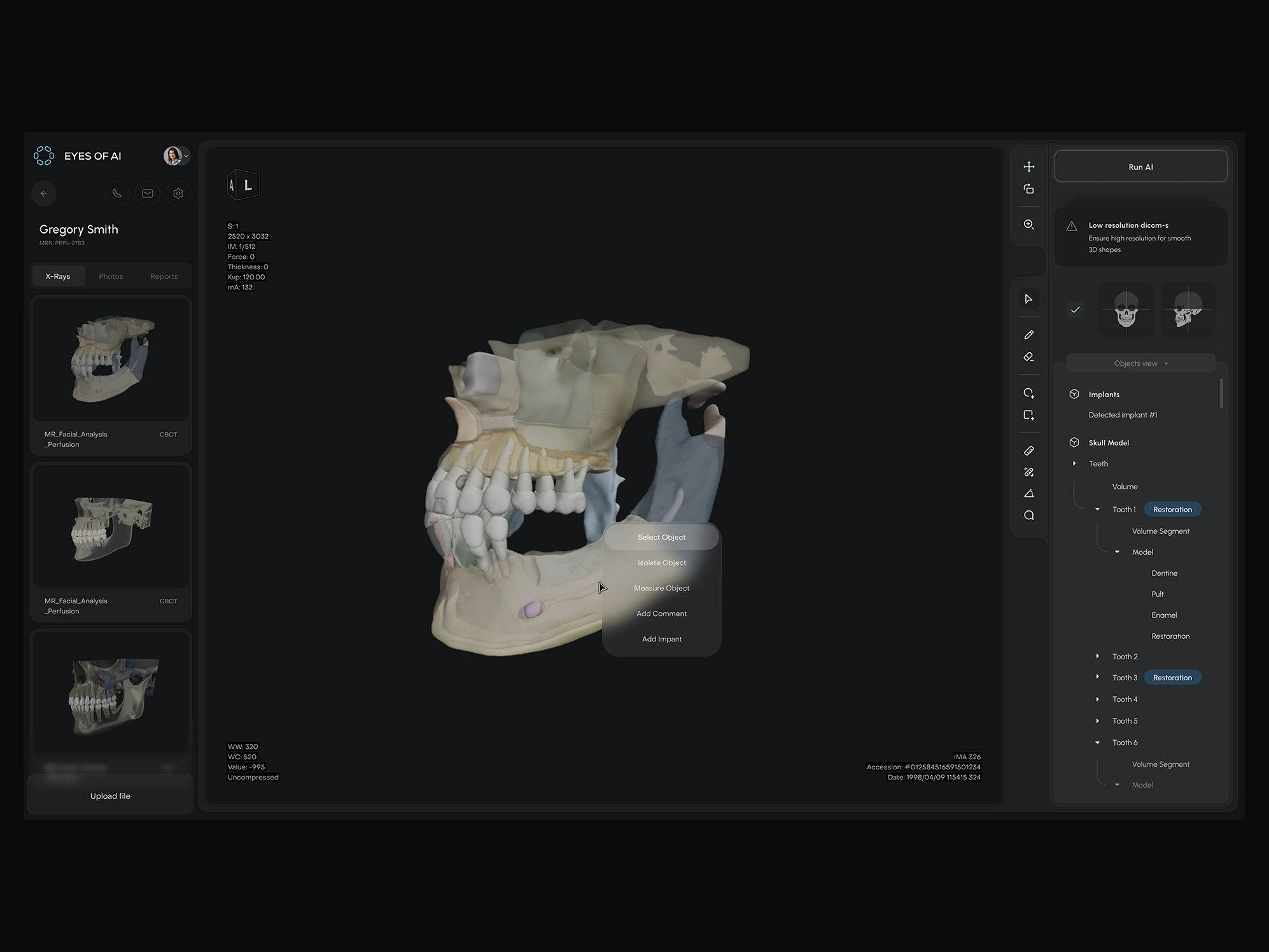Pick the ruler measurement tool
1269x952 pixels.
1028,451
